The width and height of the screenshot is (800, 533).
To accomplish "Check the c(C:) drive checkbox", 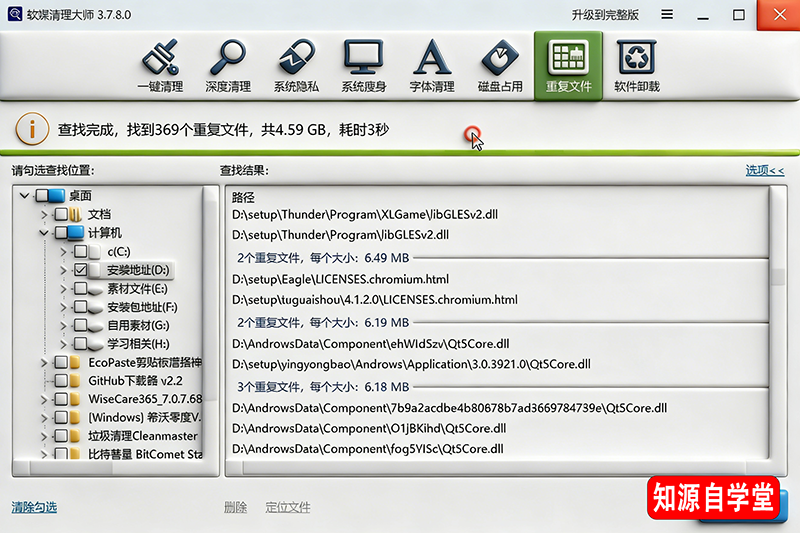I will pos(80,251).
